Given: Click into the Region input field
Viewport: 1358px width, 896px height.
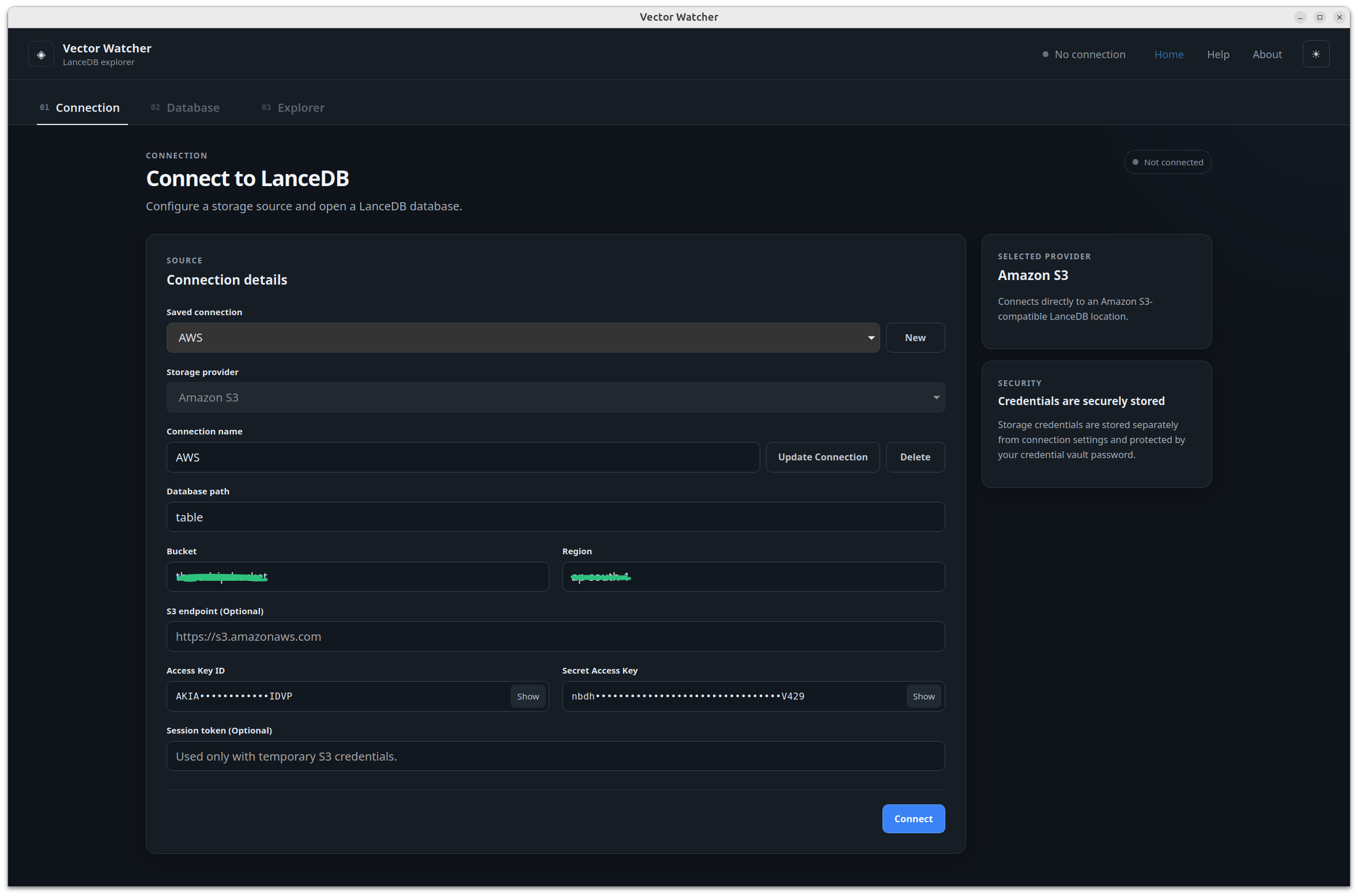Looking at the screenshot, I should (753, 577).
